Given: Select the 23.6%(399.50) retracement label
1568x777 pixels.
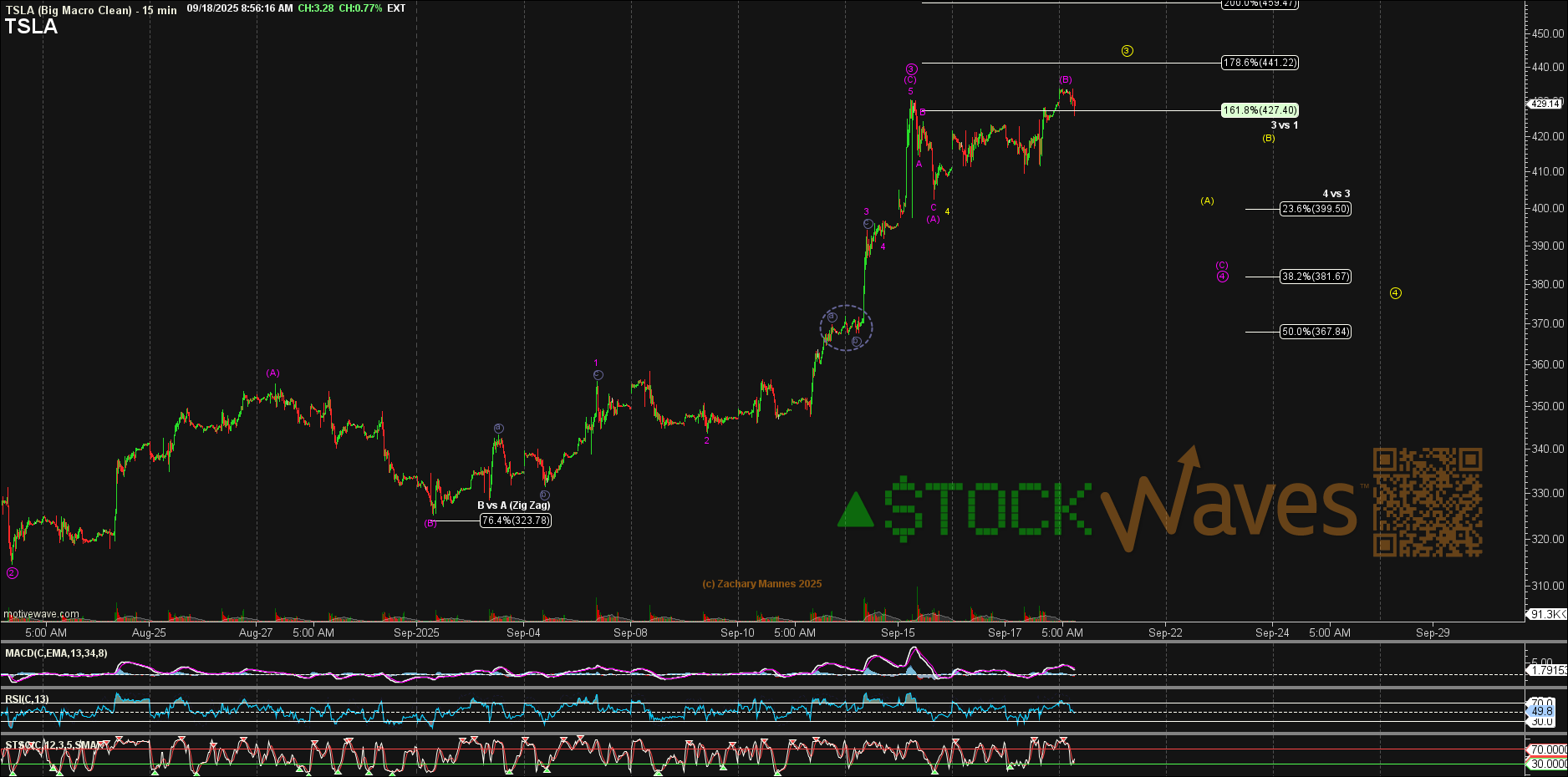Looking at the screenshot, I should pyautogui.click(x=1315, y=209).
